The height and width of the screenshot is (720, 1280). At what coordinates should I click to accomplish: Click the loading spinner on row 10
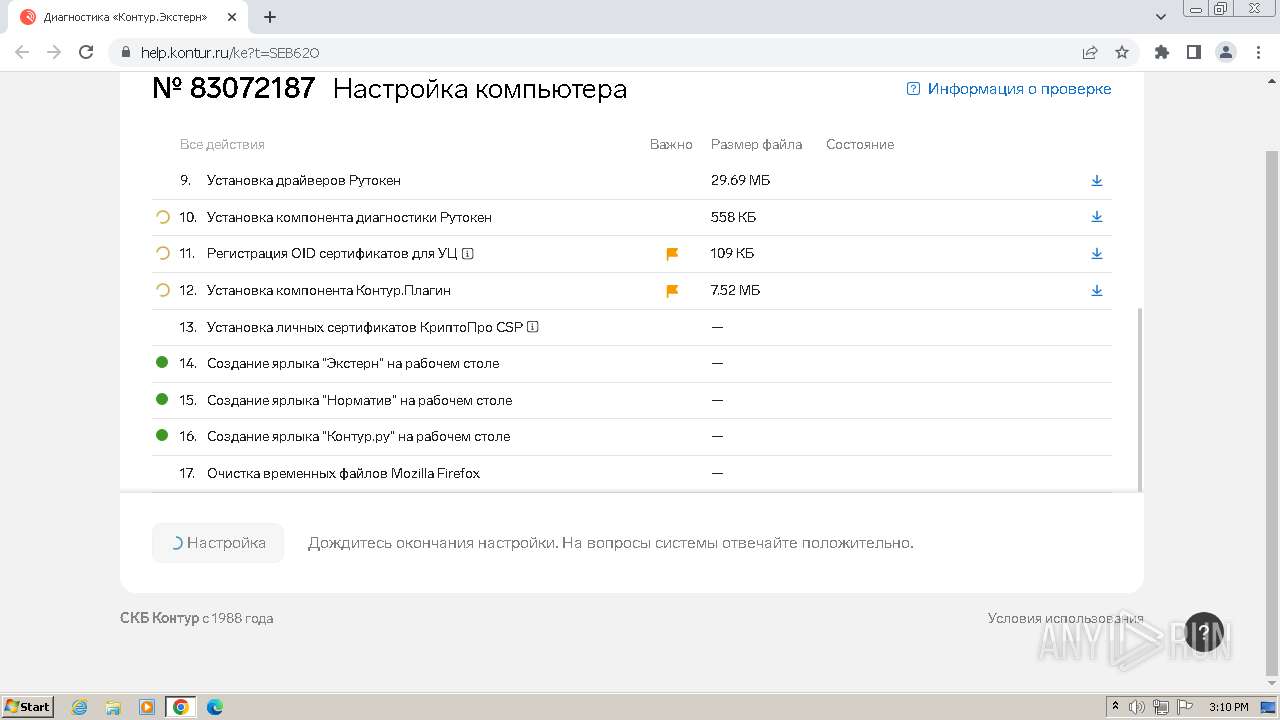[x=163, y=217]
